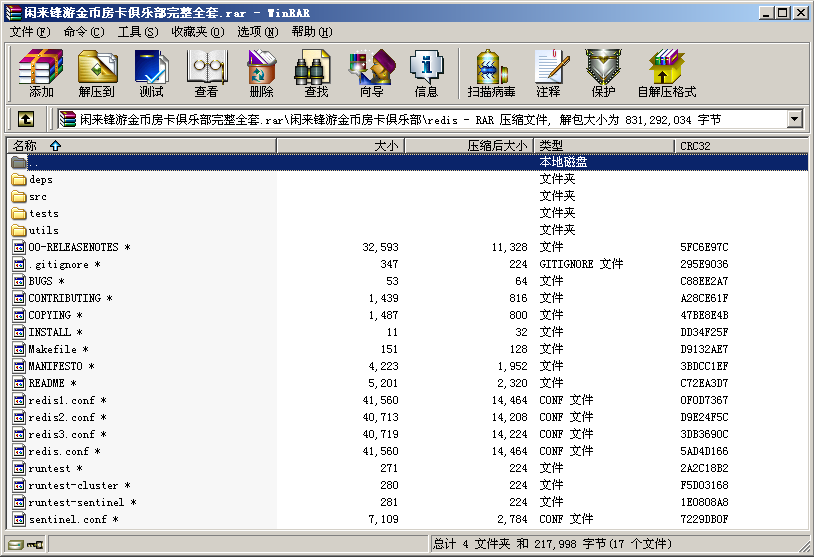Viewport: 814px width, 557px height.
Task: Expand the archive path dropdown arrow
Action: [795, 119]
